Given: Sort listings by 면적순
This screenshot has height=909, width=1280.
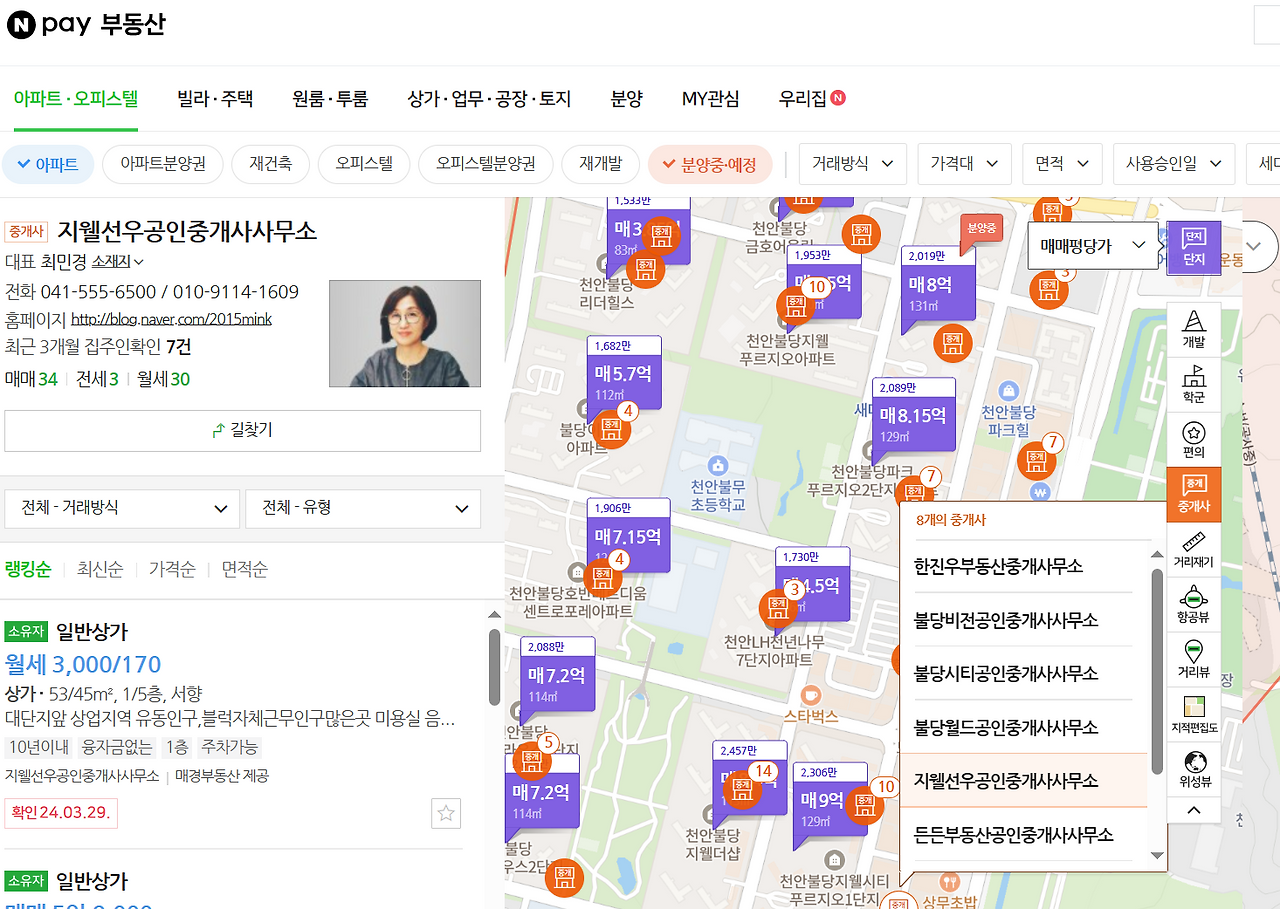Looking at the screenshot, I should coord(245,569).
